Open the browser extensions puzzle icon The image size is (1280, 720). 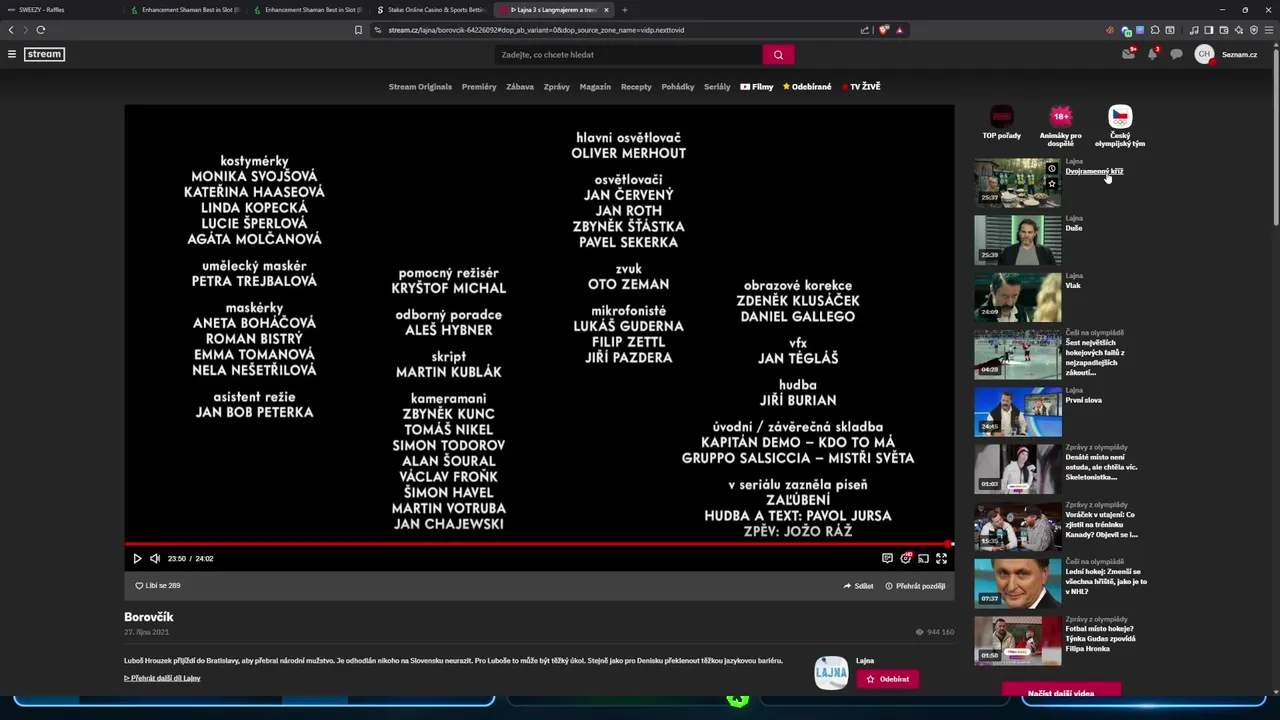click(x=1155, y=30)
